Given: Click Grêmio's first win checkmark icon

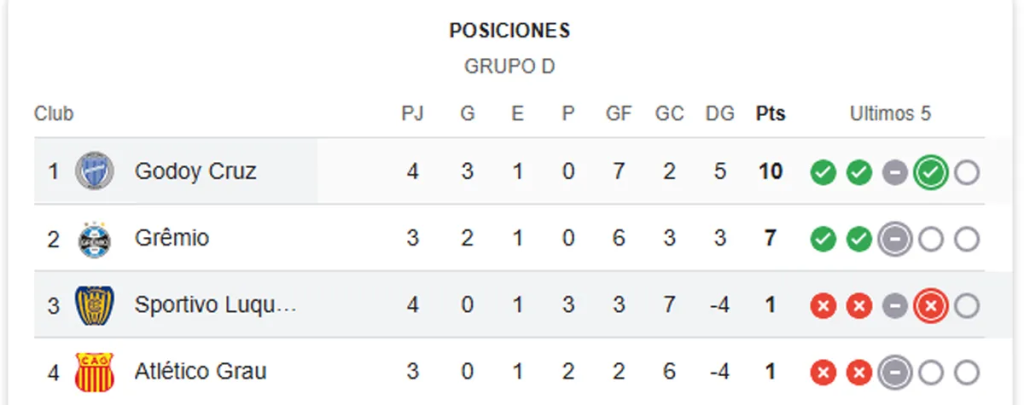Looking at the screenshot, I should [823, 240].
